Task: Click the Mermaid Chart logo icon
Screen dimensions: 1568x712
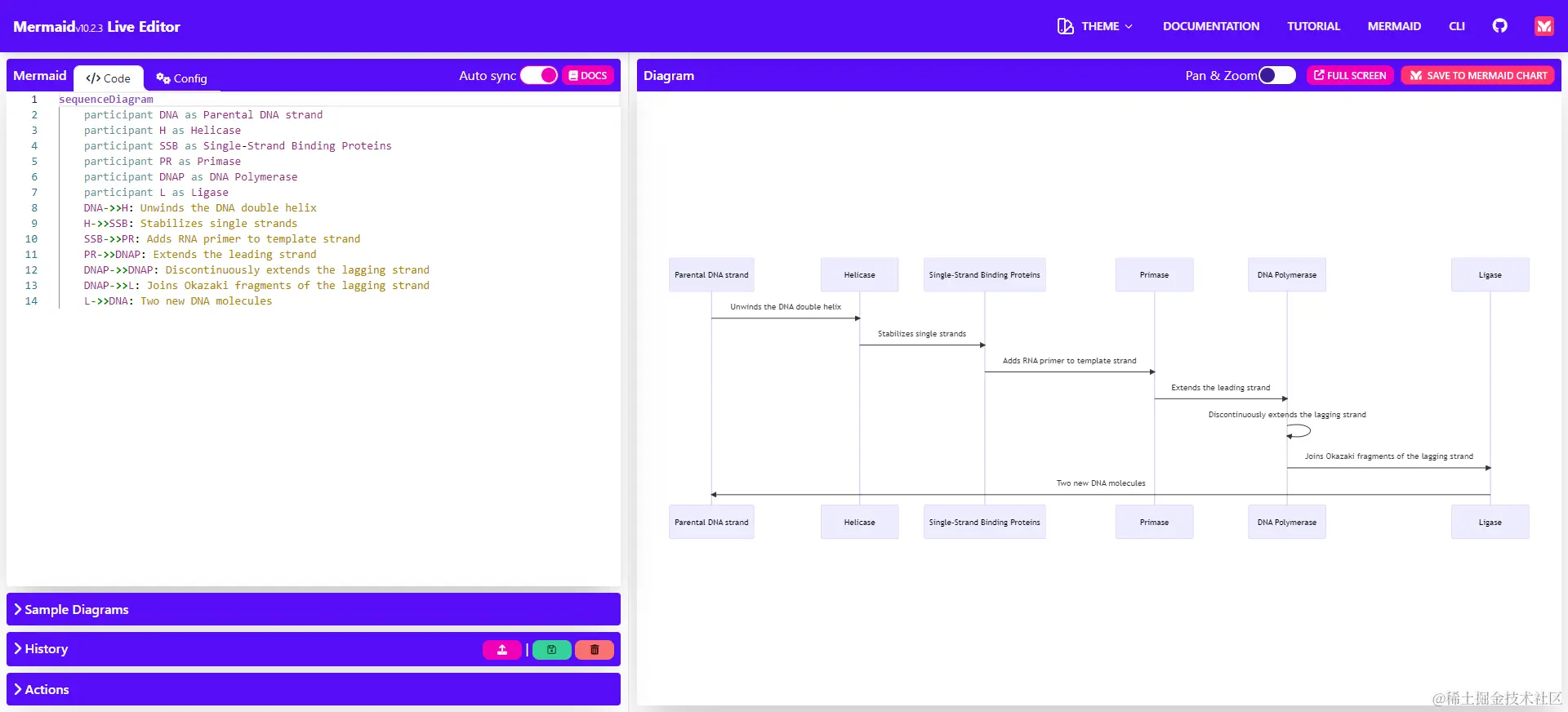Action: point(1543,26)
